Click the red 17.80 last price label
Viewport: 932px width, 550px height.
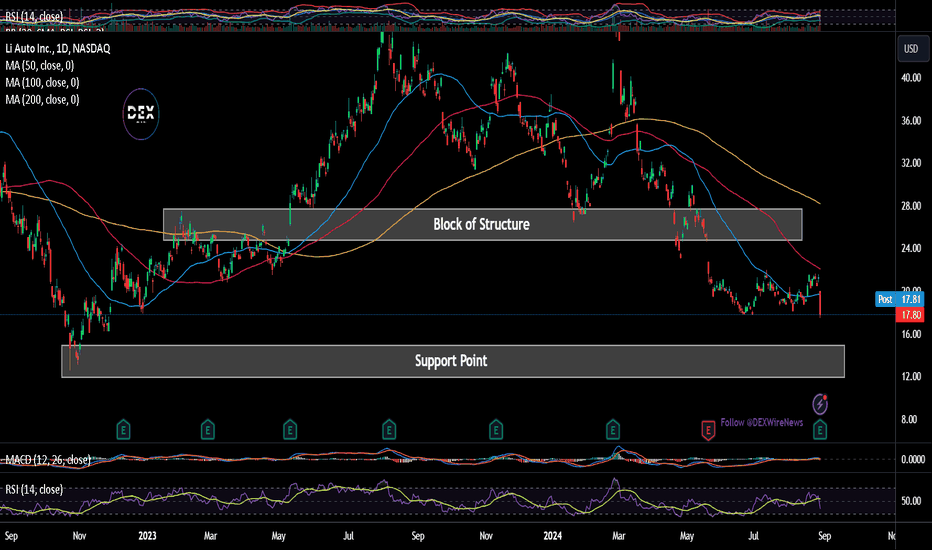911,315
